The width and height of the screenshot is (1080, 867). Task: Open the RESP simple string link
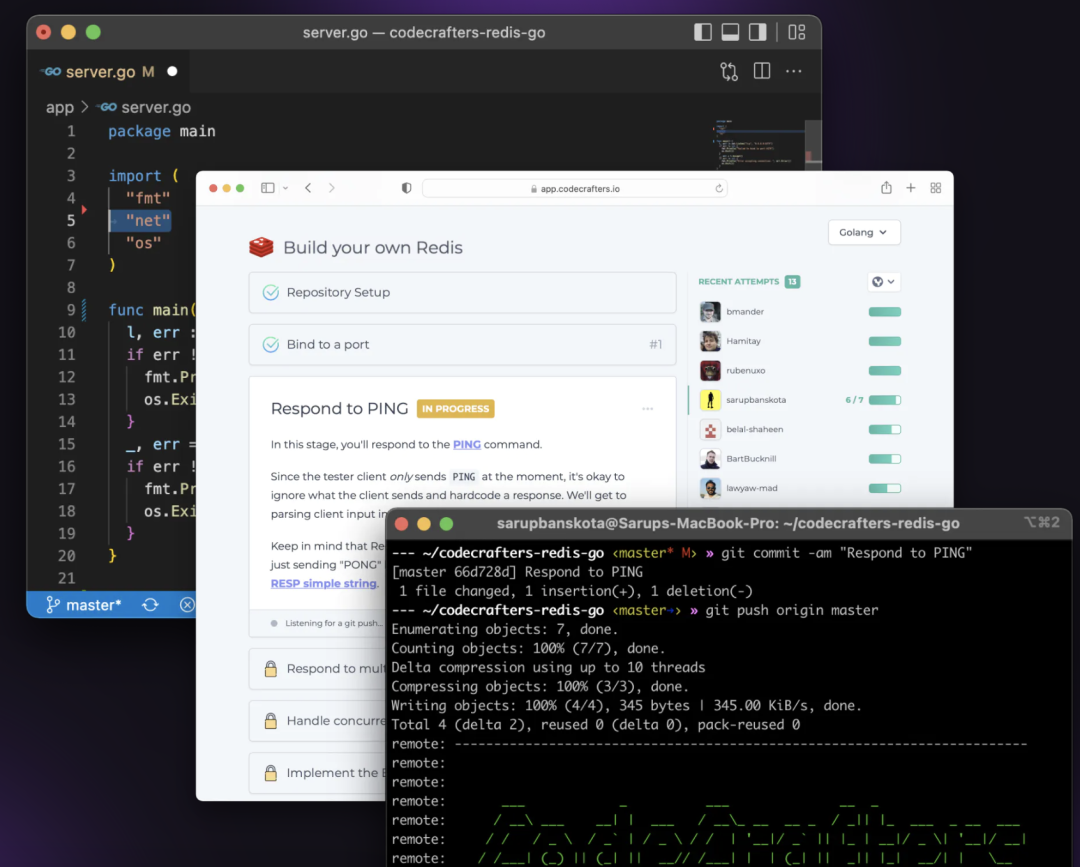pos(324,583)
